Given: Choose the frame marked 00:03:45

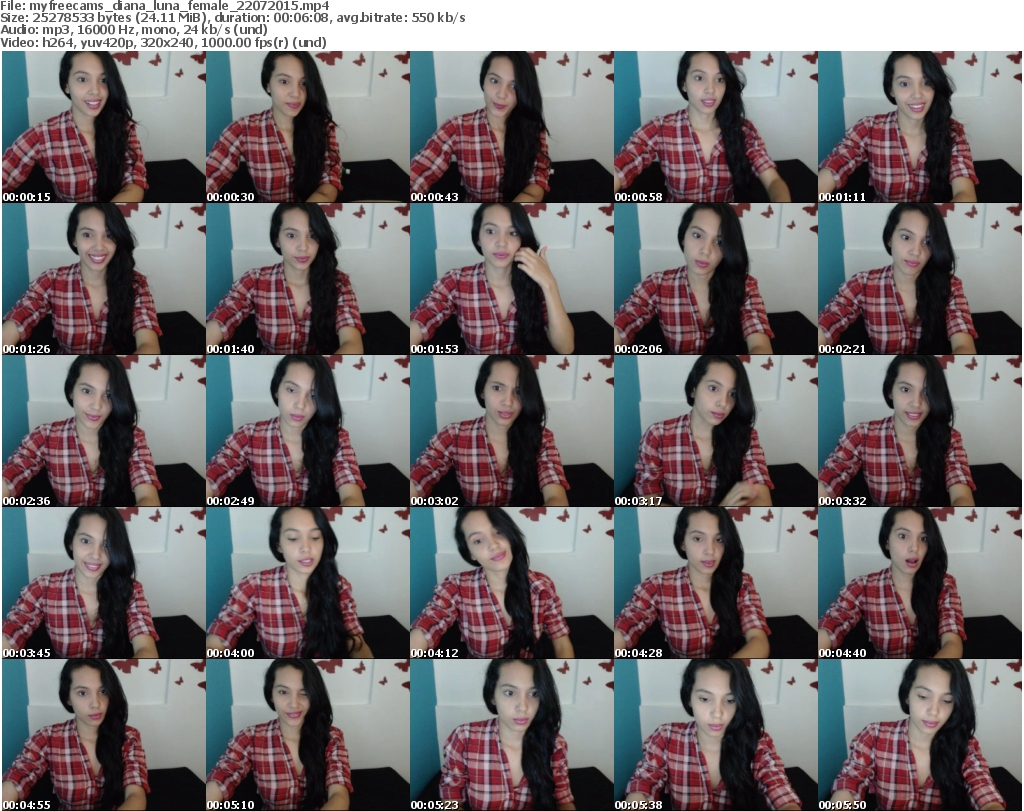Looking at the screenshot, I should tap(103, 583).
